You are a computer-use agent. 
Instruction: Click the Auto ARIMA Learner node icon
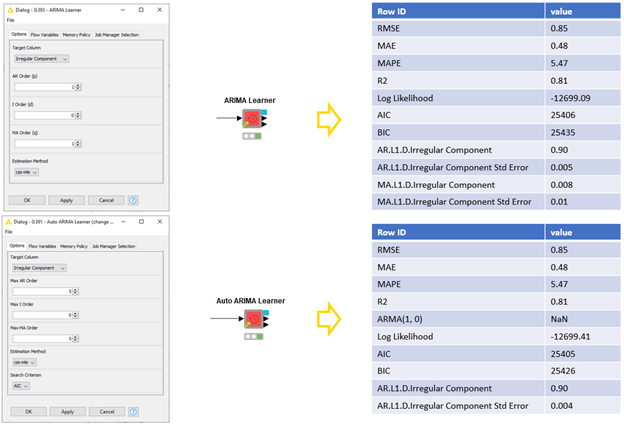[x=253, y=320]
